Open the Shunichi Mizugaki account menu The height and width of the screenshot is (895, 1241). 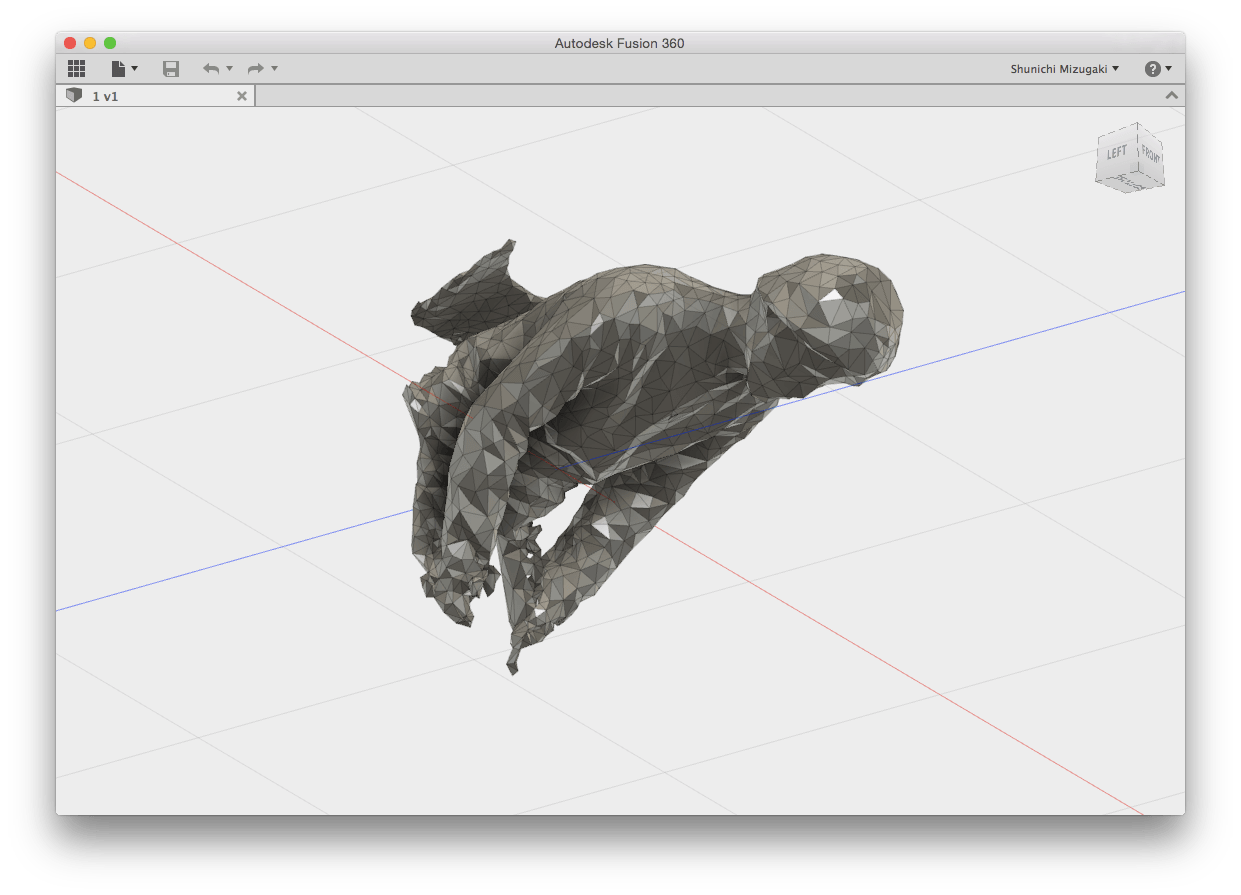point(1065,69)
